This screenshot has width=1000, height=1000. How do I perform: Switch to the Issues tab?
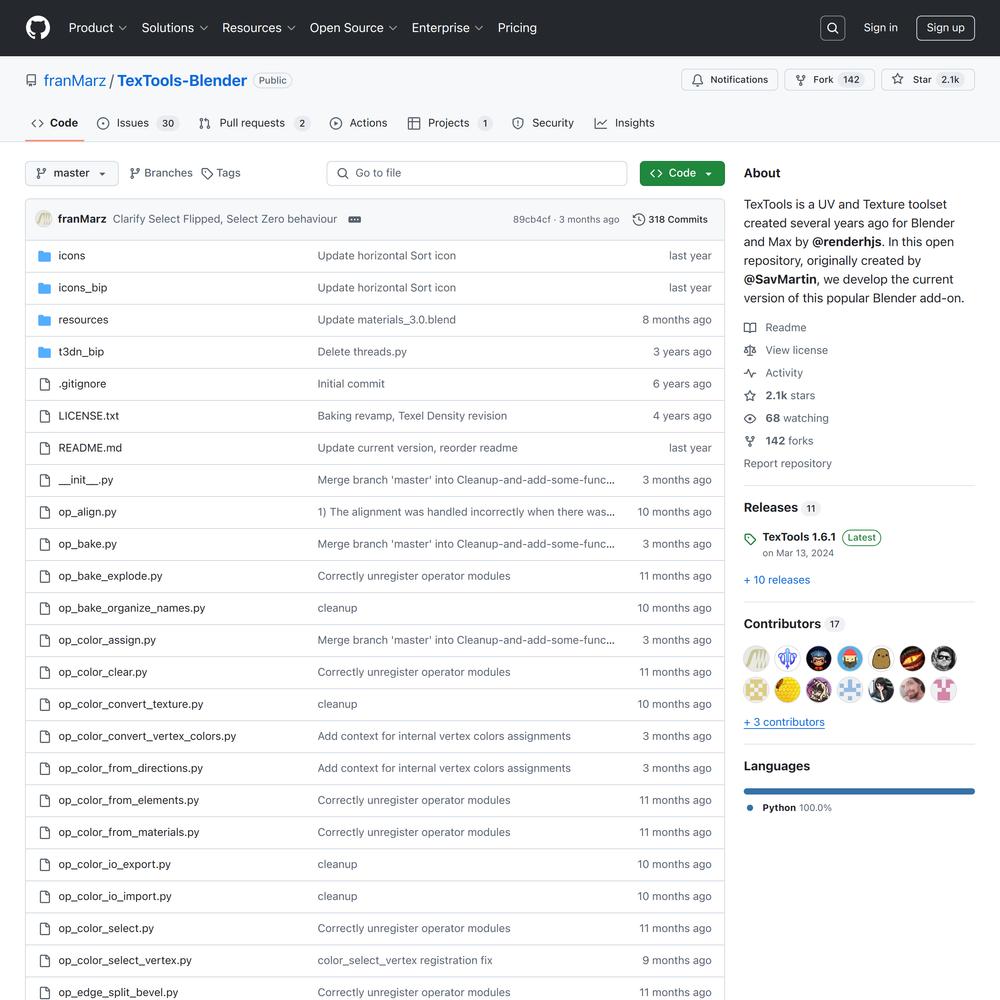pos(138,123)
